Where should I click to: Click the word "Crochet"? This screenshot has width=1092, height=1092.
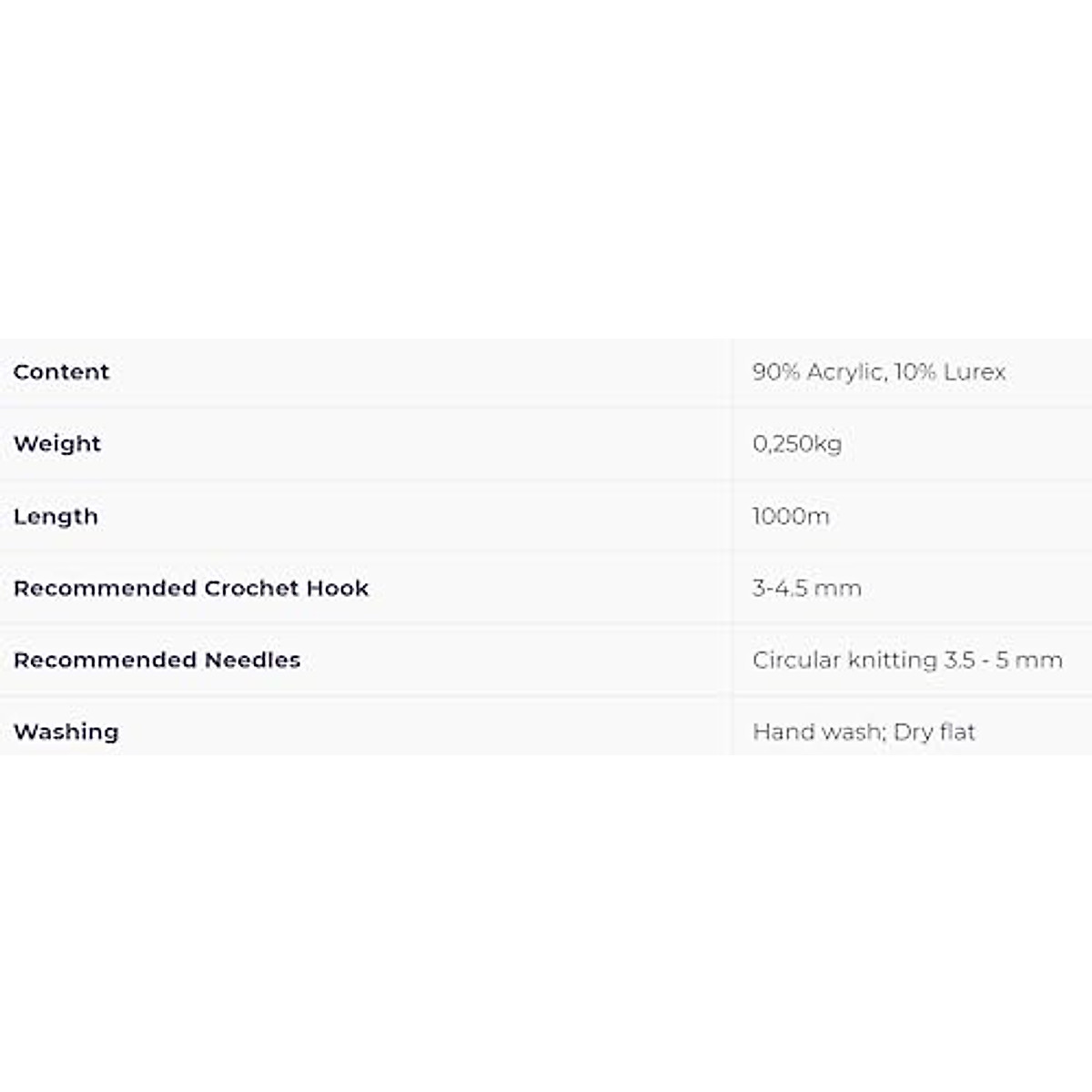coord(250,588)
